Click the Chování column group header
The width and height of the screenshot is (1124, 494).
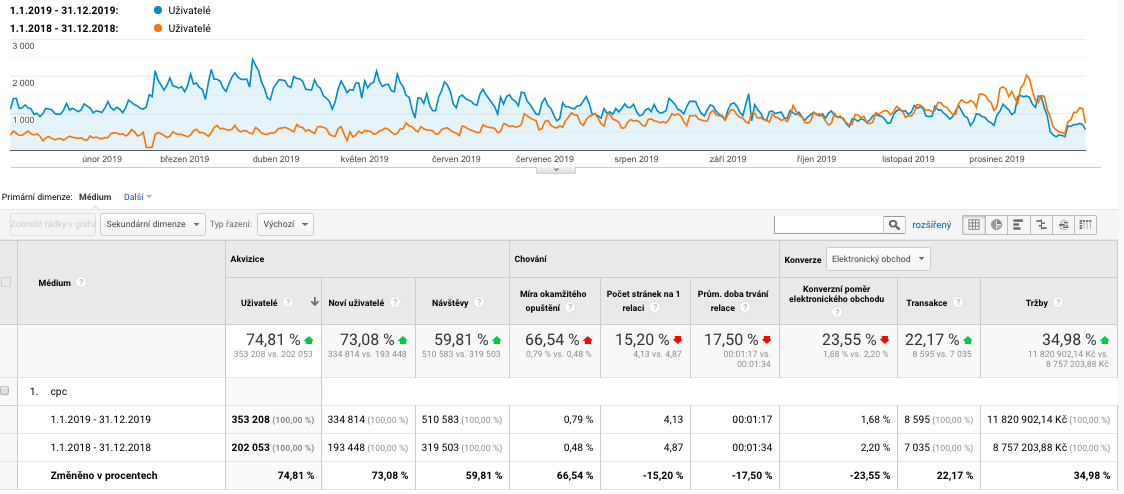[x=528, y=257]
